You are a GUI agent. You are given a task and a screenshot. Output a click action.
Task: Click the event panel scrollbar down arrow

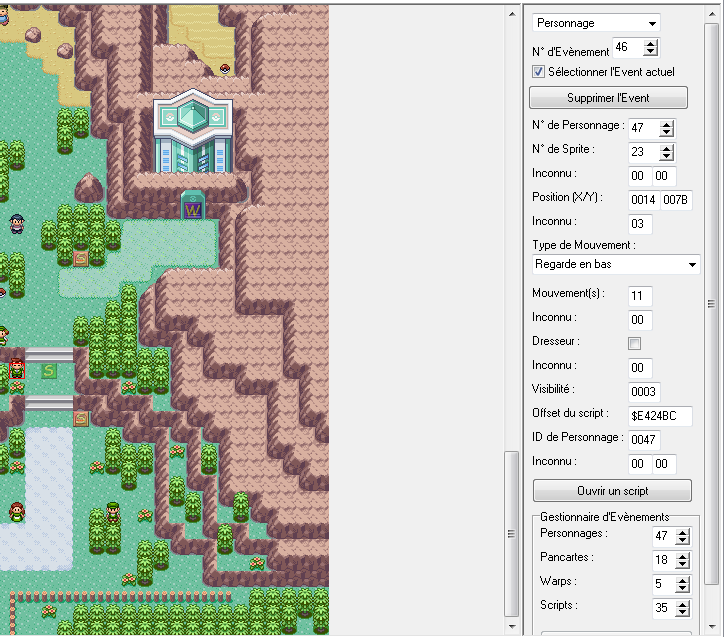pos(712,627)
